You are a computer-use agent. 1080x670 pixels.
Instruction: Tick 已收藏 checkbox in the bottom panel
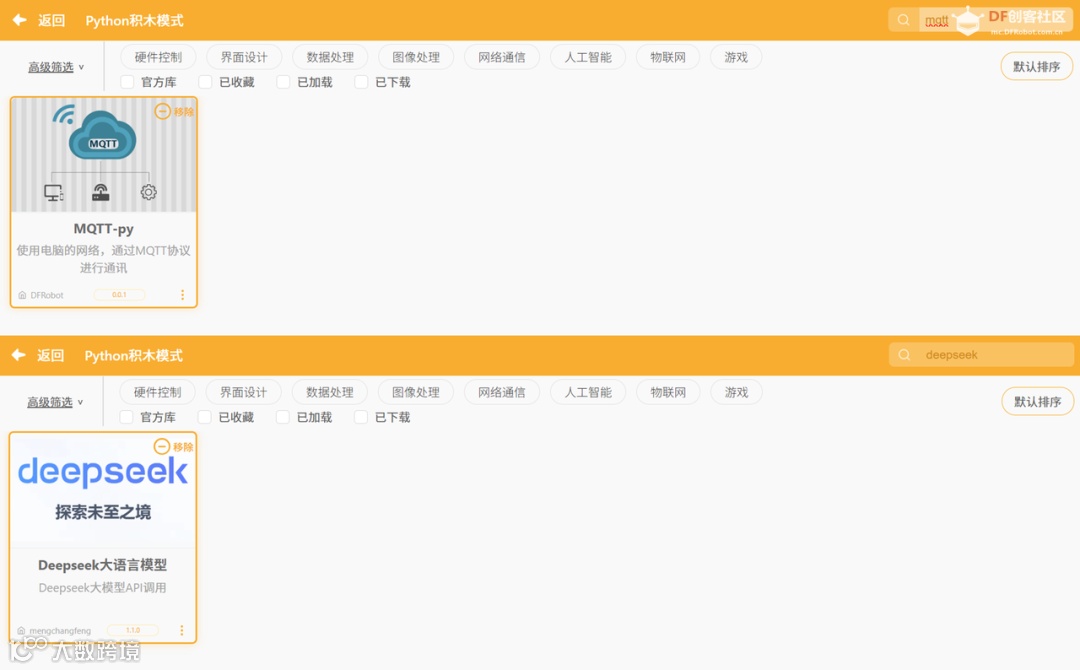(205, 417)
